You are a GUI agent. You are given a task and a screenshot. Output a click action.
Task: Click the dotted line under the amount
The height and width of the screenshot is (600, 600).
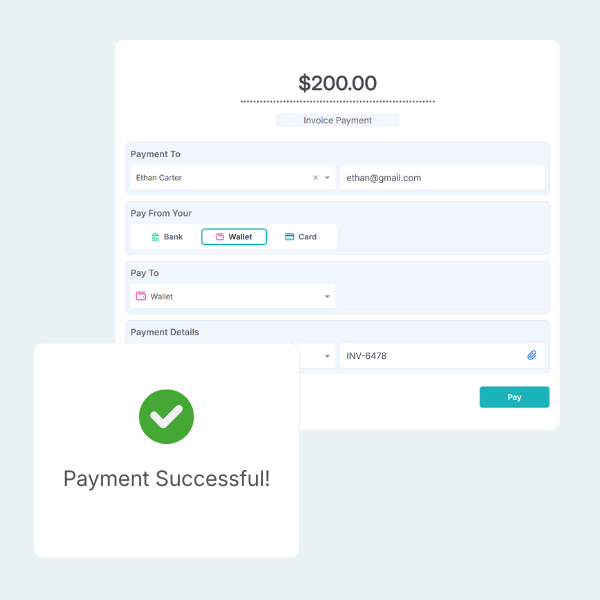point(337,102)
